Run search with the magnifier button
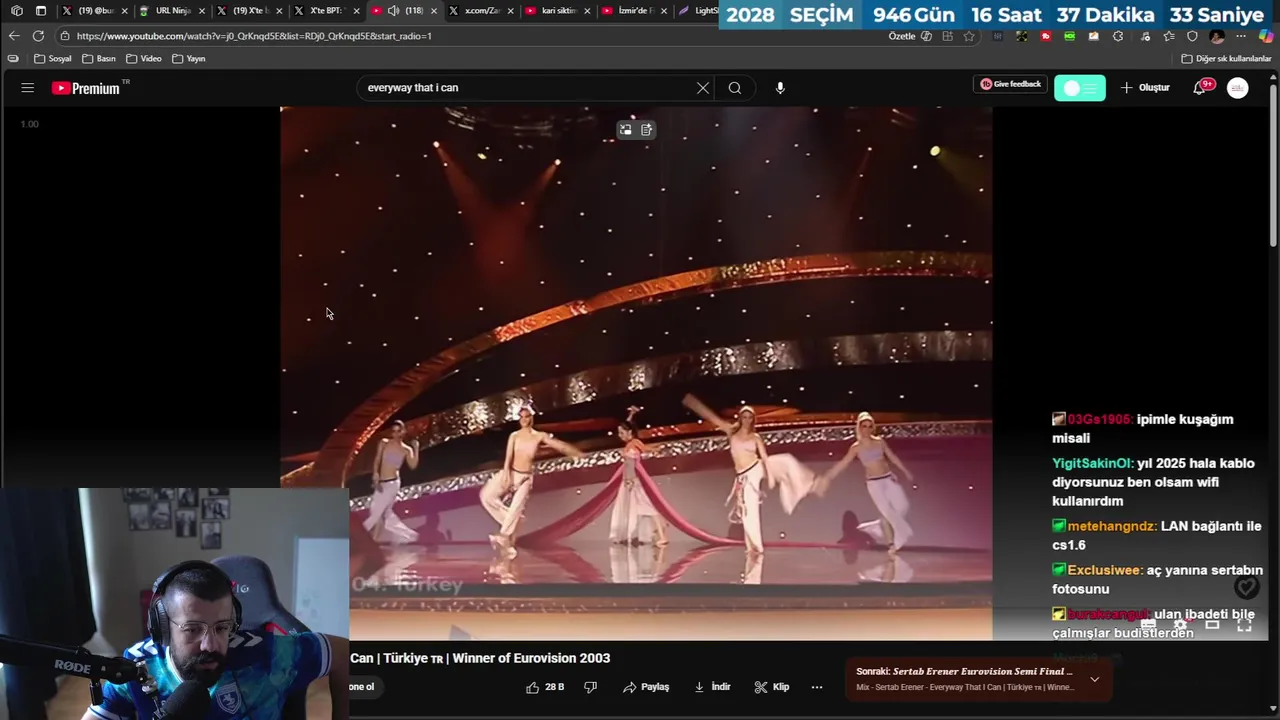Image resolution: width=1280 pixels, height=720 pixels. coord(735,88)
